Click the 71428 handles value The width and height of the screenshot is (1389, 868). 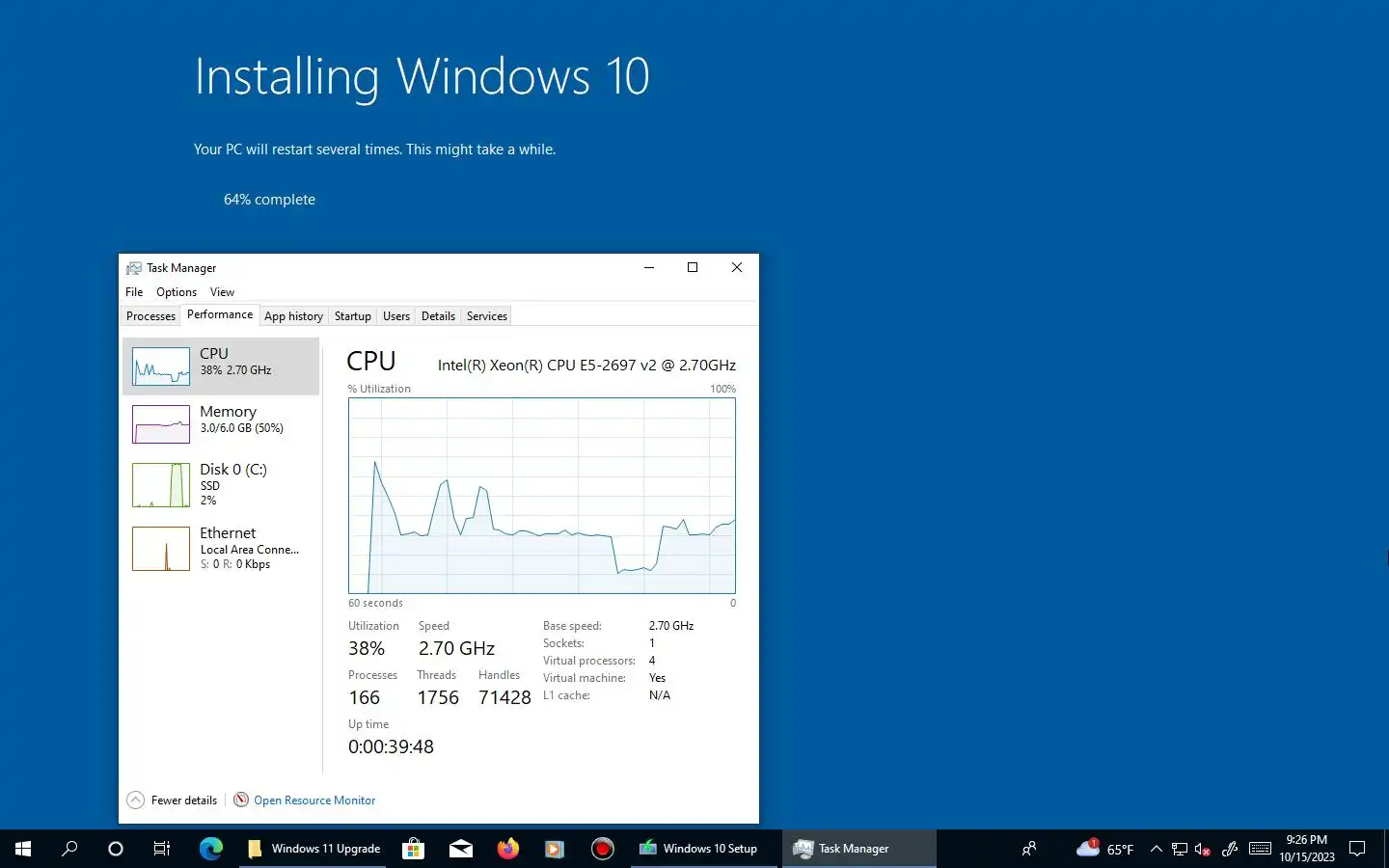pyautogui.click(x=504, y=697)
